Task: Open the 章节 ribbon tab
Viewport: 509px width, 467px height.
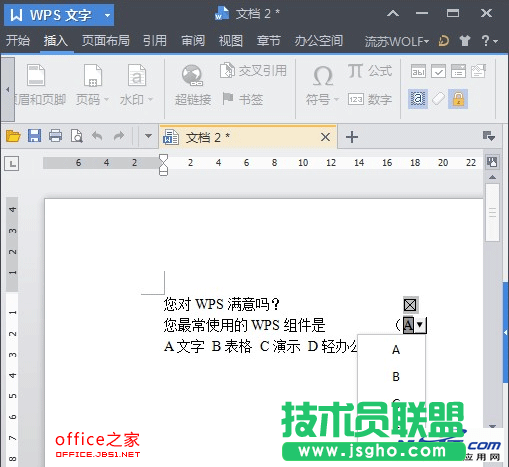Action: (x=268, y=41)
